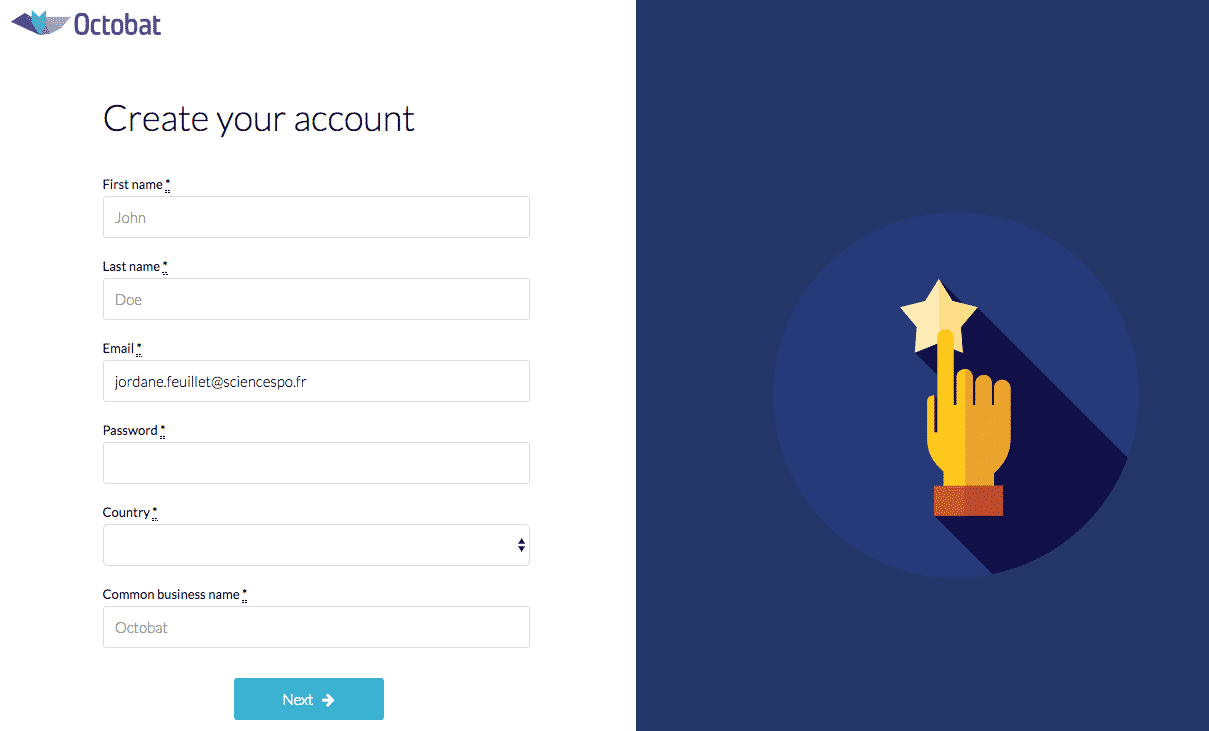
Task: Click the First name label
Action: [132, 185]
